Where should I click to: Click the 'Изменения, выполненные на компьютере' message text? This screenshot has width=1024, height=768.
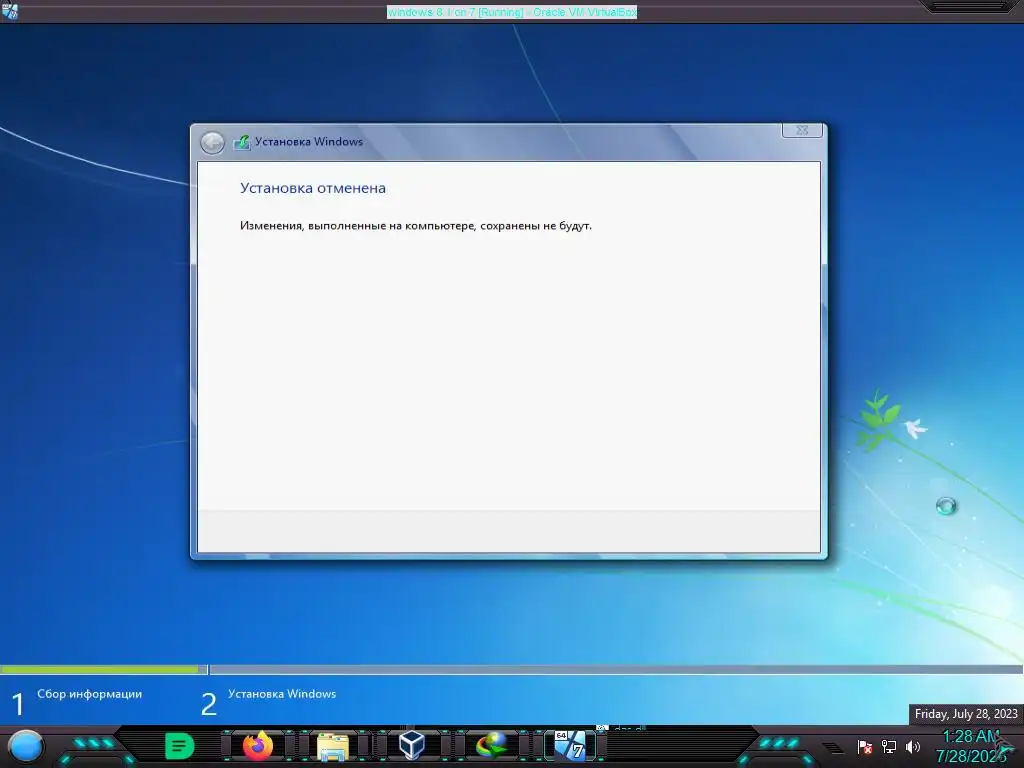tap(415, 226)
